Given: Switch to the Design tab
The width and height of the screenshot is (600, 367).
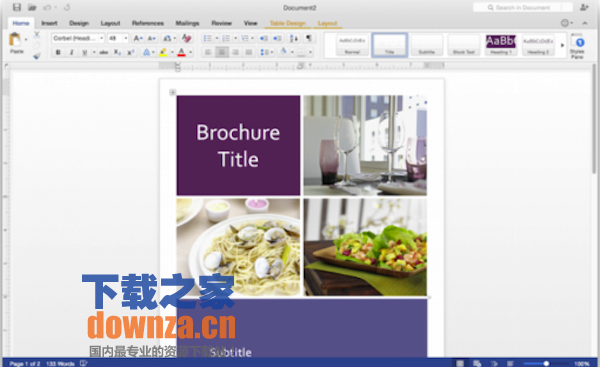Looking at the screenshot, I should (79, 23).
